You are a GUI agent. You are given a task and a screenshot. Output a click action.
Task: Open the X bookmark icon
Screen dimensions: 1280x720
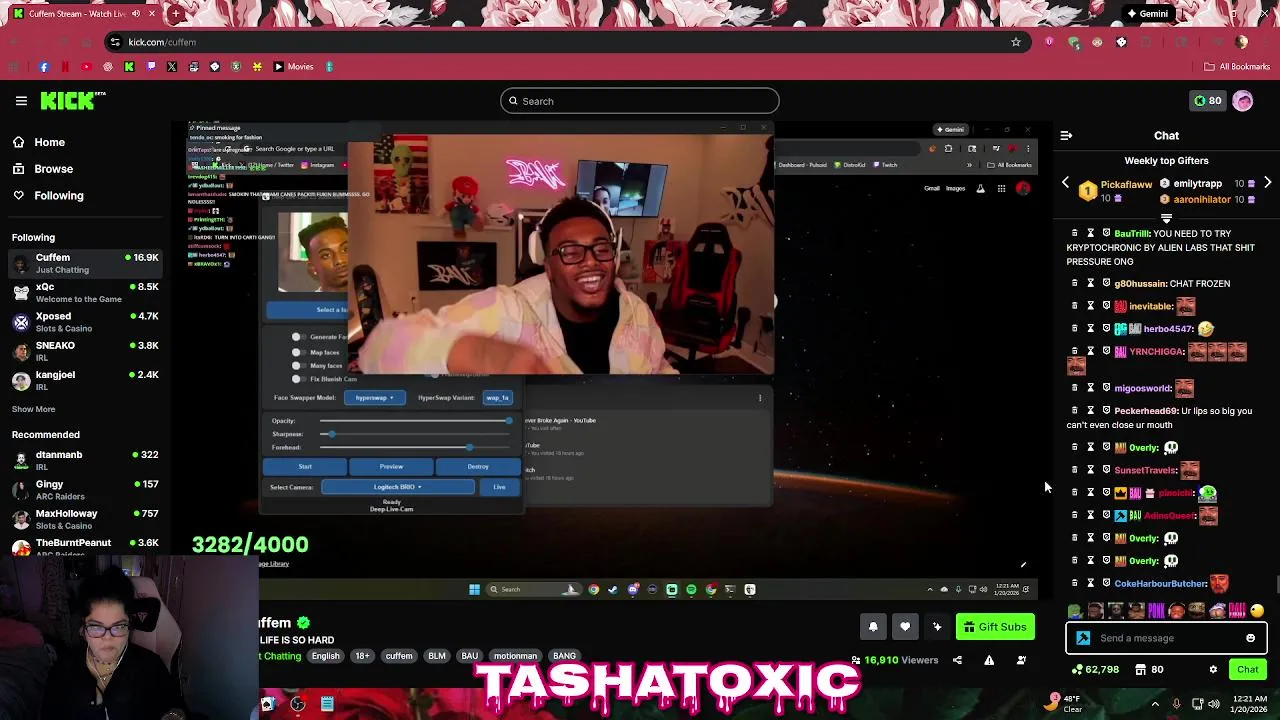click(x=172, y=67)
